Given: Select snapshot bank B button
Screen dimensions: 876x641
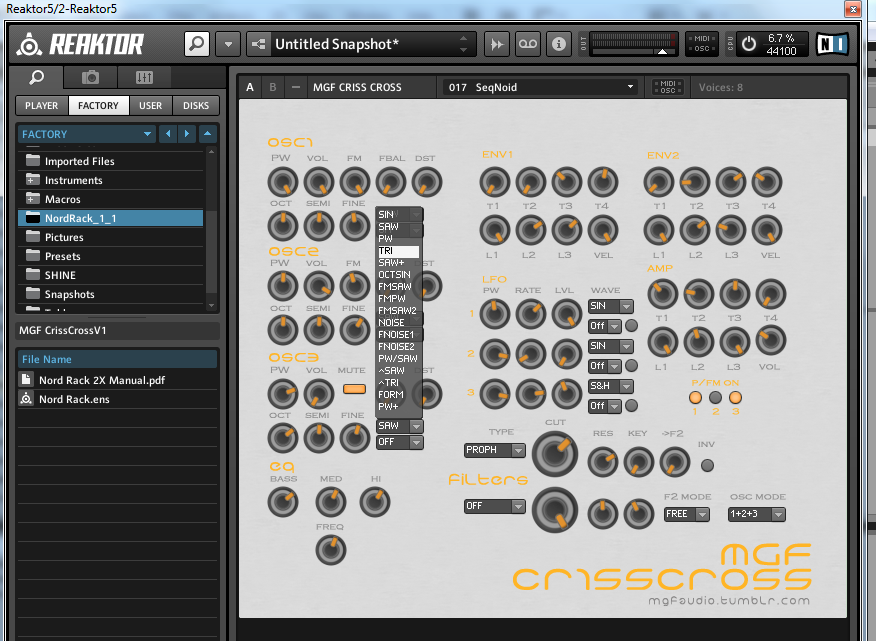Looking at the screenshot, I should 273,87.
